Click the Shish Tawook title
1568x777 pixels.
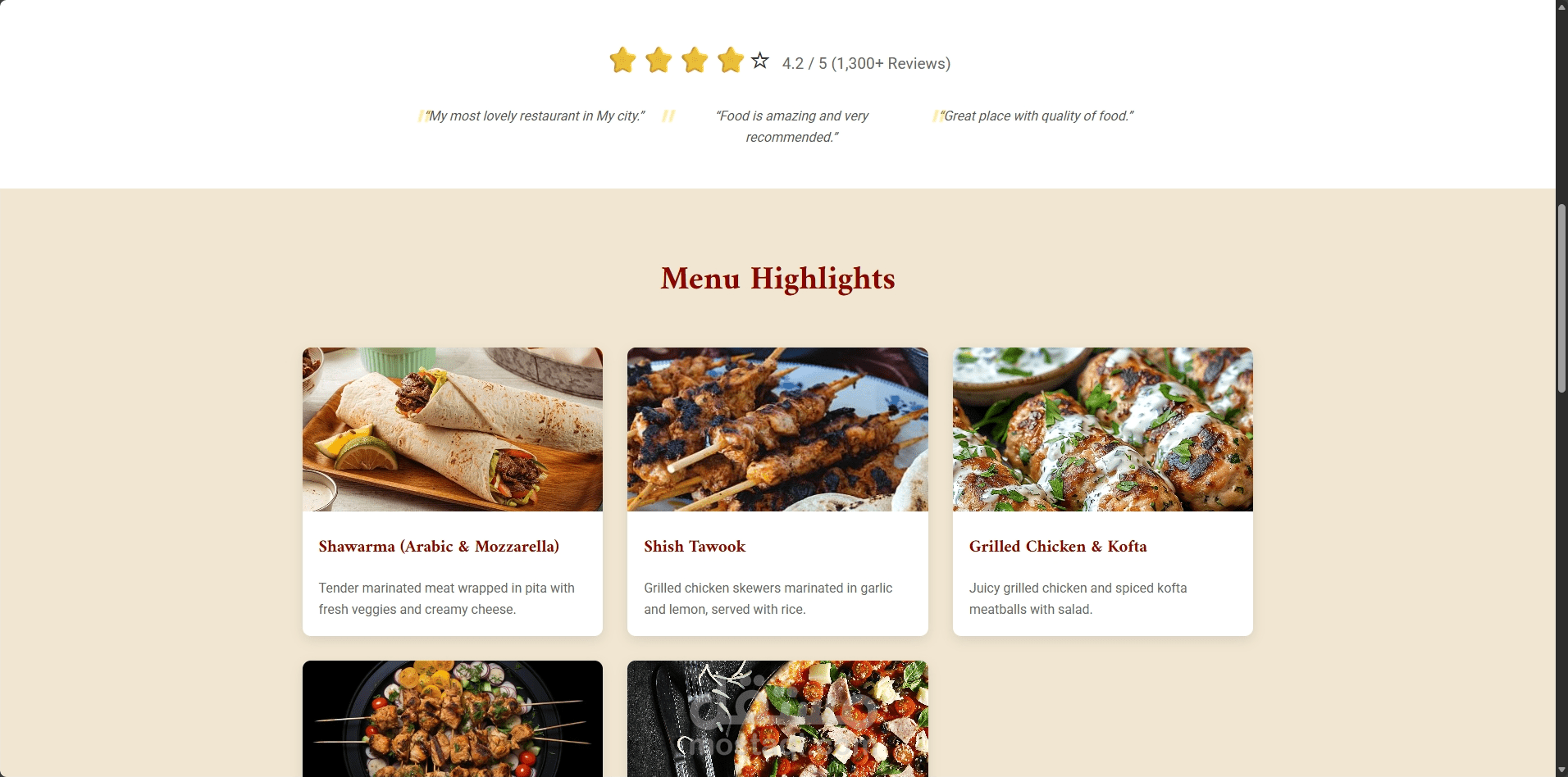click(695, 547)
